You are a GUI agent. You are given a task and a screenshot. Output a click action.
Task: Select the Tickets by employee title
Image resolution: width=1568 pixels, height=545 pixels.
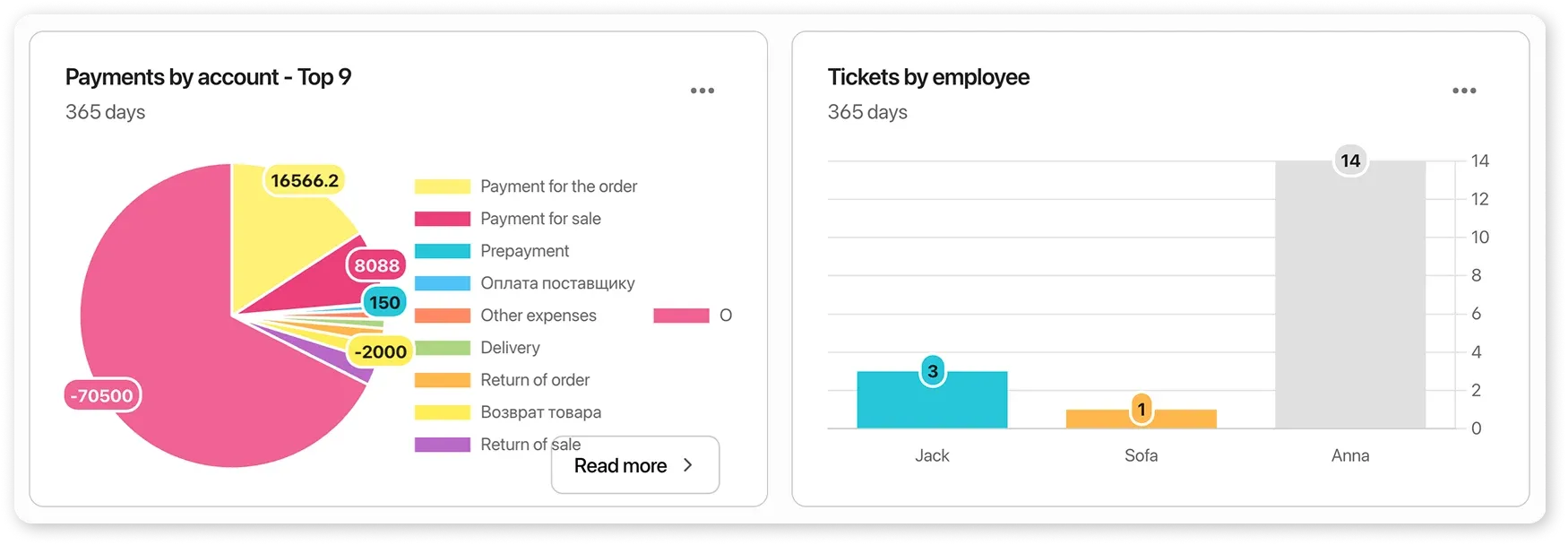click(x=929, y=77)
